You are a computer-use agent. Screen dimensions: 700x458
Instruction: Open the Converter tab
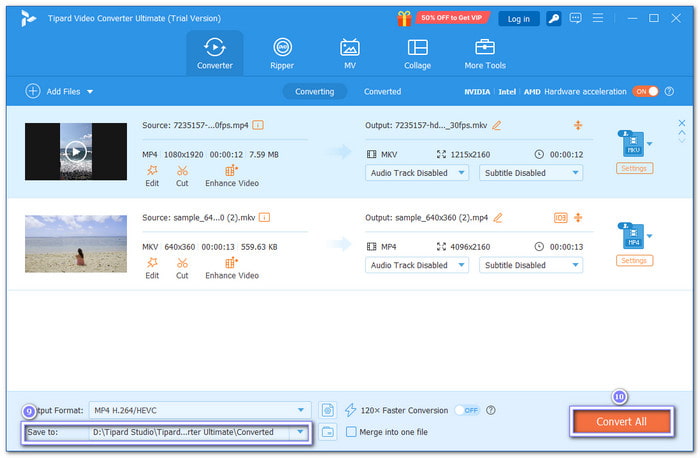[x=215, y=54]
